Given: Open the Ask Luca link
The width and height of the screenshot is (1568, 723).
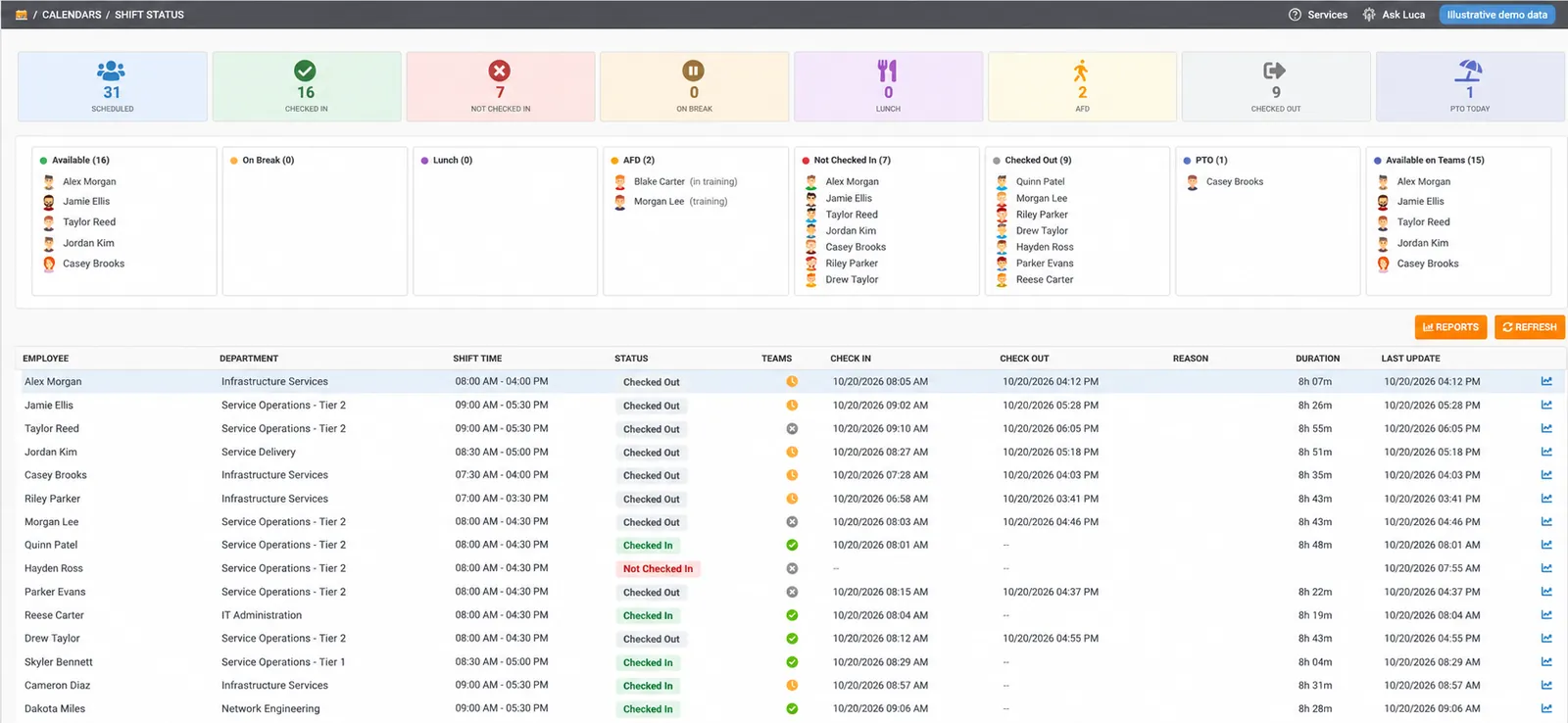Looking at the screenshot, I should (1403, 15).
